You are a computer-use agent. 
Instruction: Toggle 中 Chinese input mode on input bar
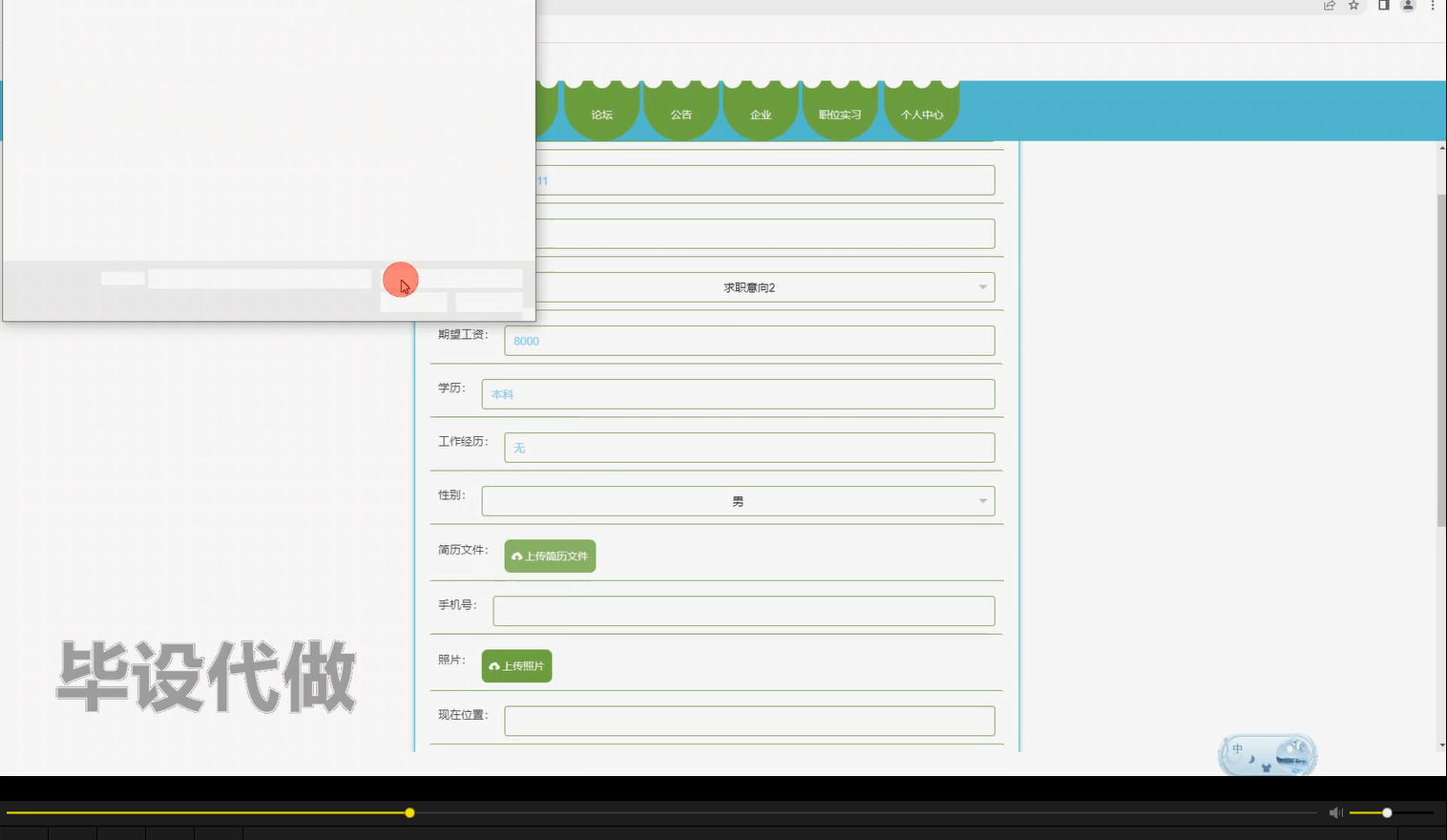1238,748
